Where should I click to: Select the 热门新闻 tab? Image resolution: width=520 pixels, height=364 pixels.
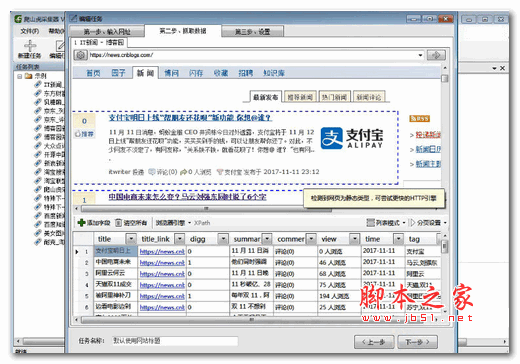point(334,97)
